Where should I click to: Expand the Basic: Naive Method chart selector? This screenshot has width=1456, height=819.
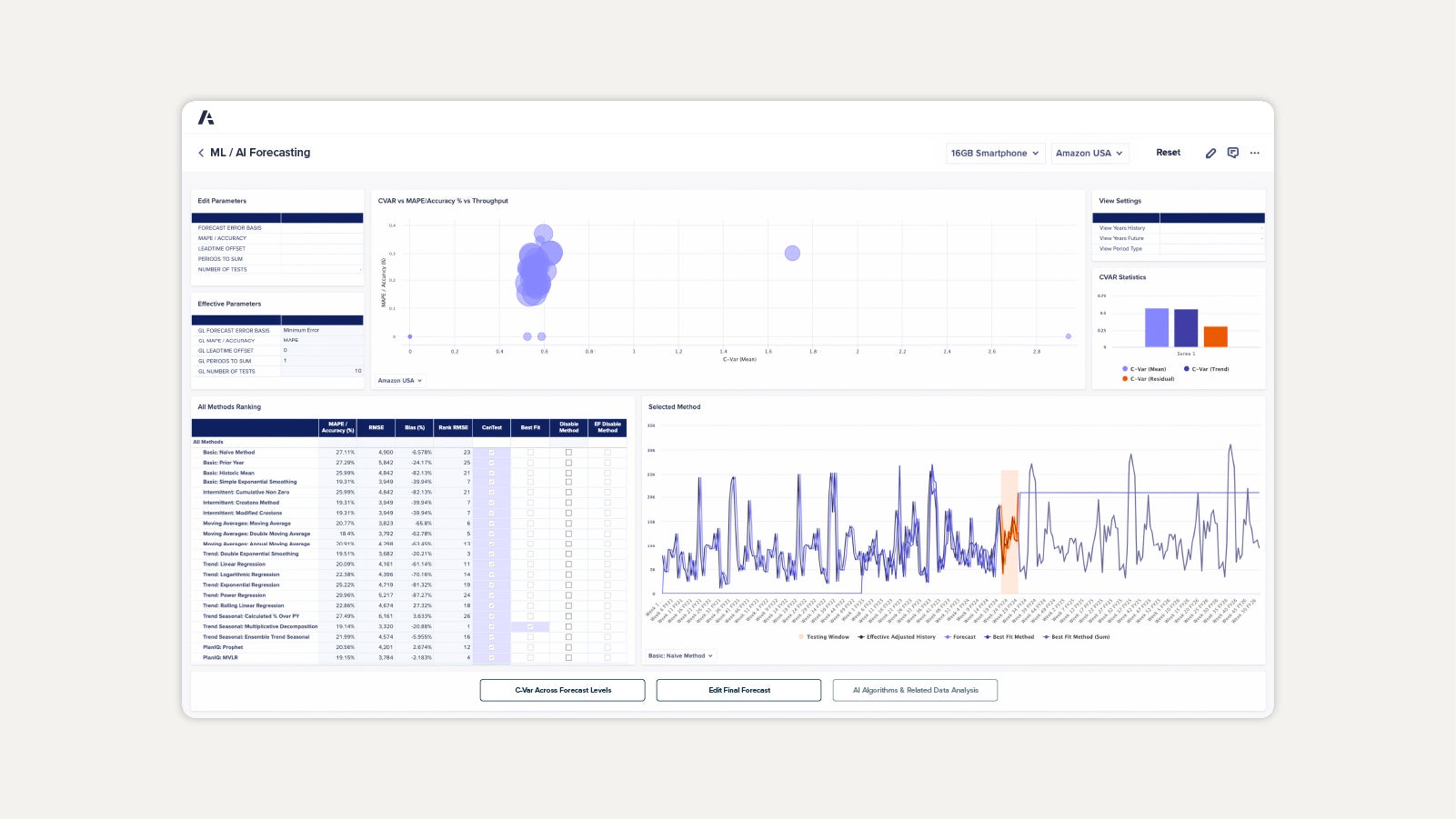pyautogui.click(x=680, y=655)
